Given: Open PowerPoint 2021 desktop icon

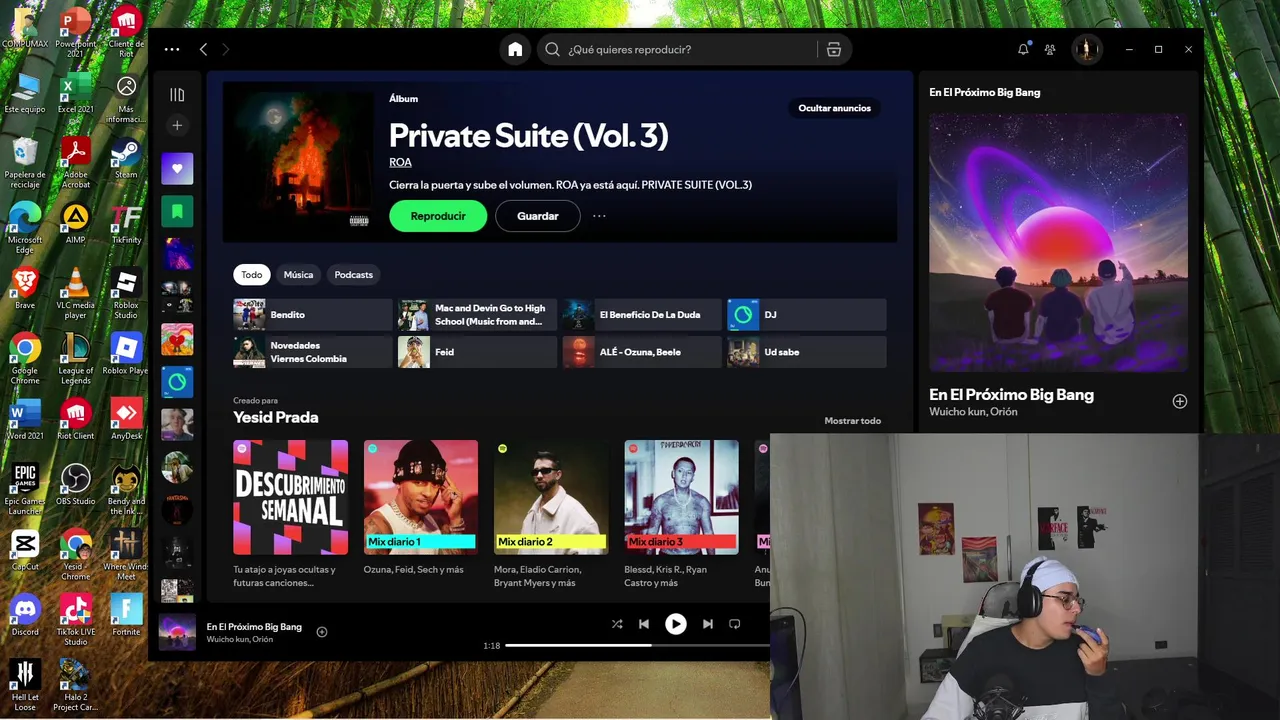Looking at the screenshot, I should [76, 32].
